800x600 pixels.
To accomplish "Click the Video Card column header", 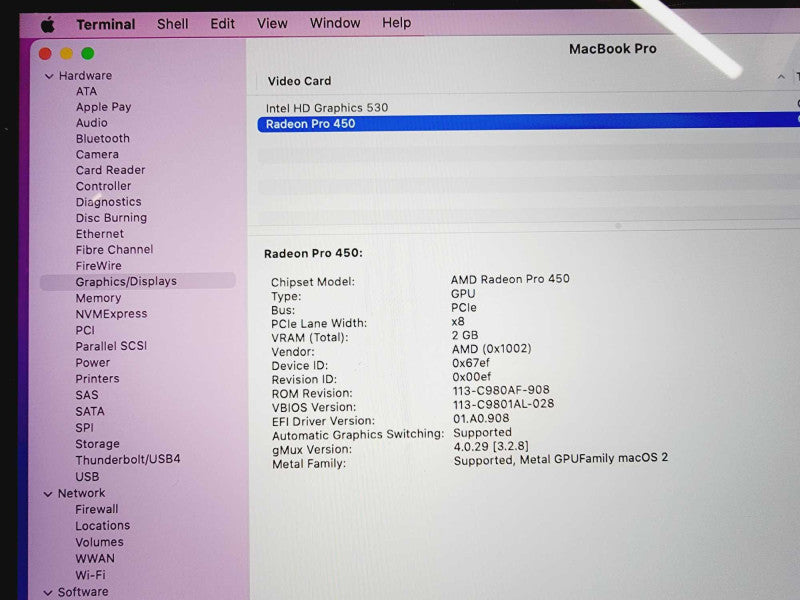I will tap(299, 81).
